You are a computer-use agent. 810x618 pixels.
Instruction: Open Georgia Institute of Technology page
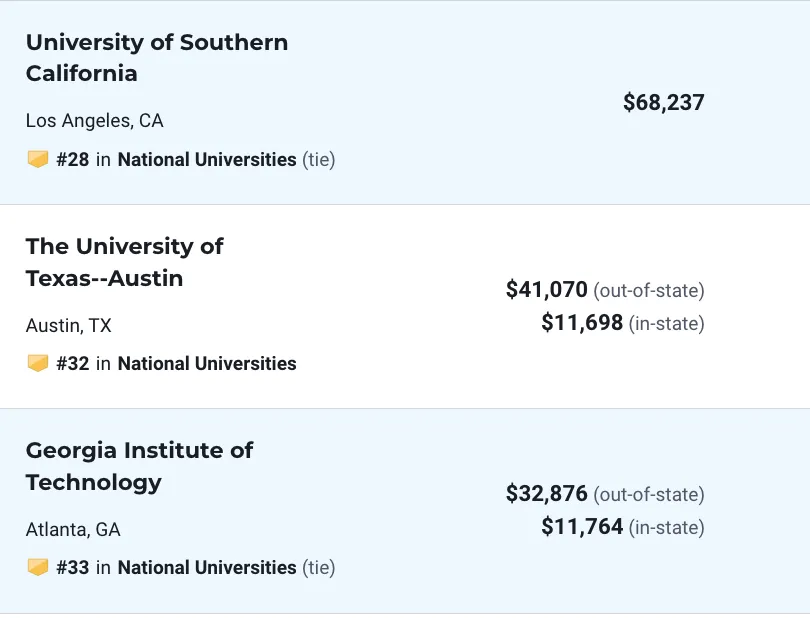click(x=139, y=467)
